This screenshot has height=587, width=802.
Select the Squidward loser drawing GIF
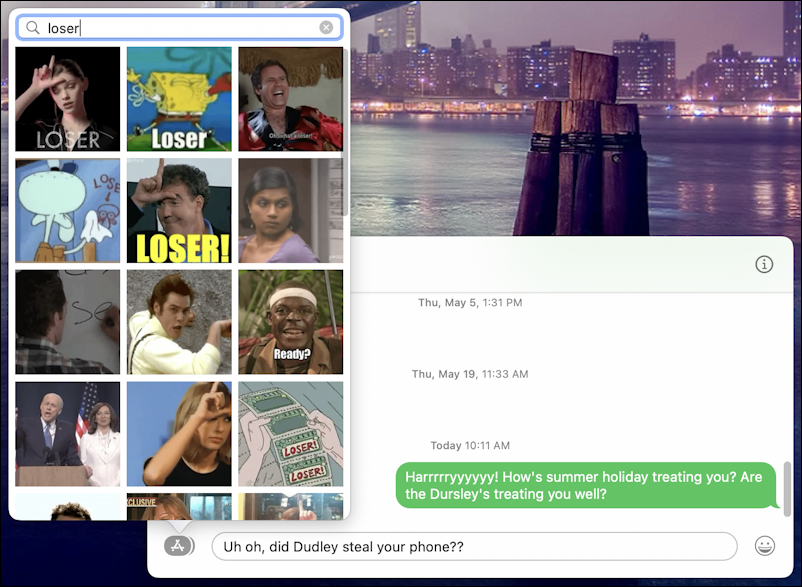click(x=68, y=211)
